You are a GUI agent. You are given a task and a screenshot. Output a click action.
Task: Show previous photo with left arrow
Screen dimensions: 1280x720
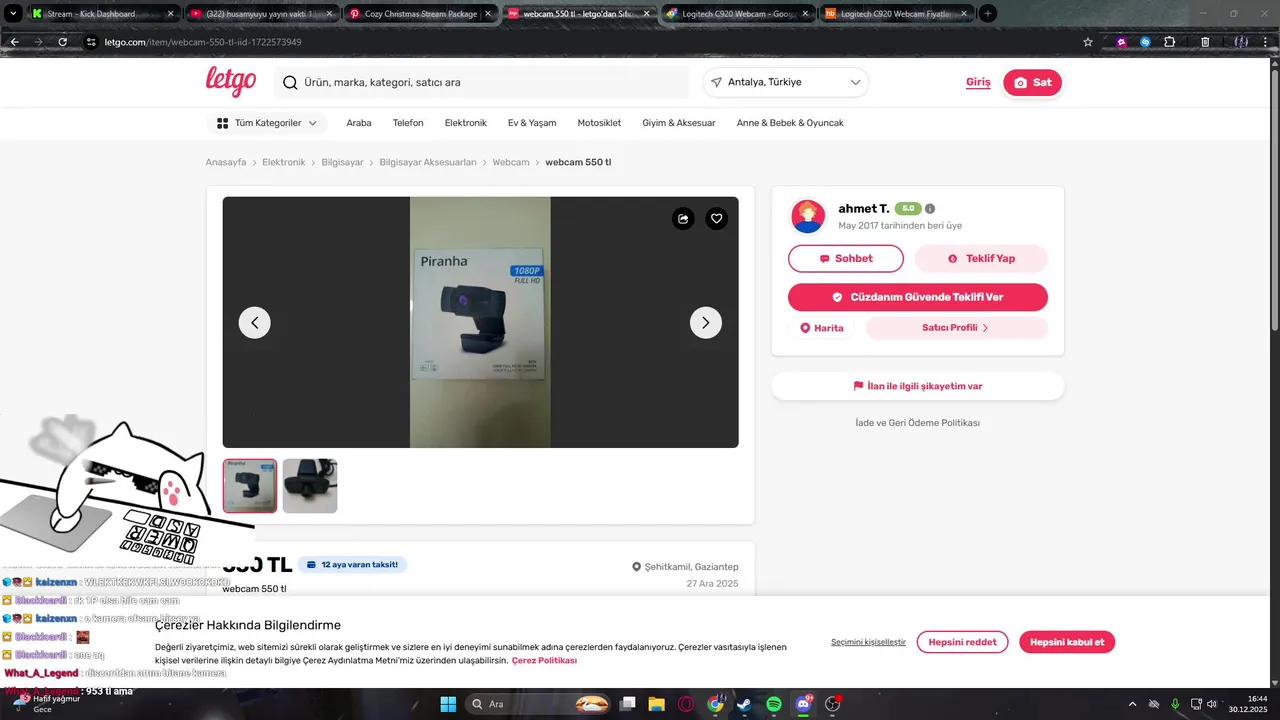point(254,322)
